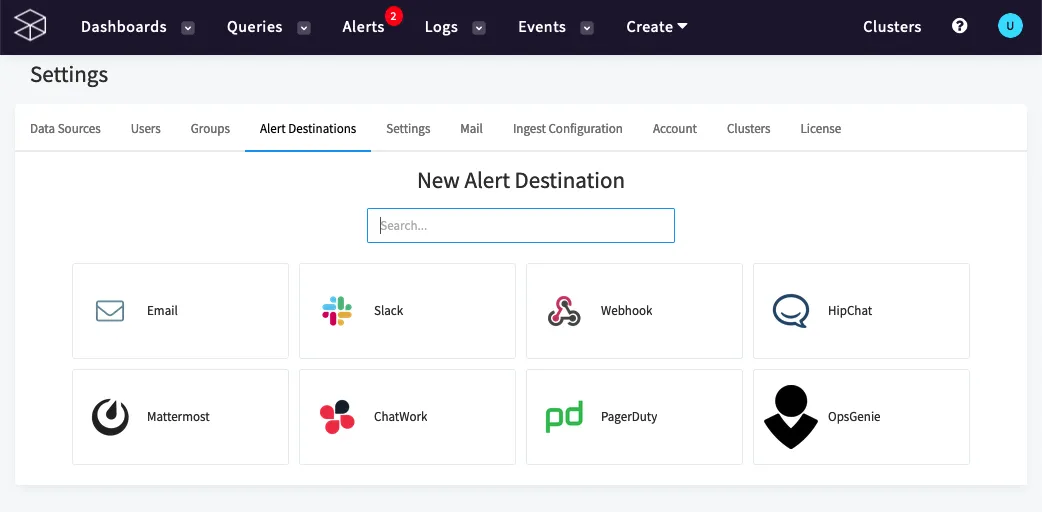The height and width of the screenshot is (512, 1042).
Task: Open the user avatar menu
Action: (x=1010, y=26)
